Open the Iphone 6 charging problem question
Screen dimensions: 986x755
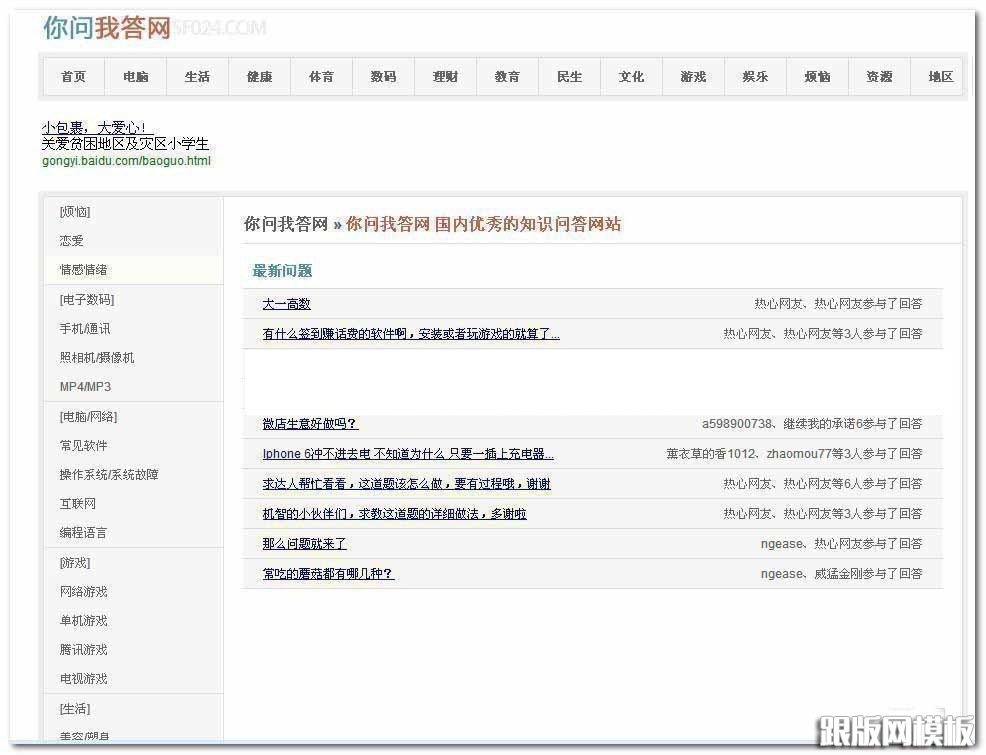click(404, 454)
